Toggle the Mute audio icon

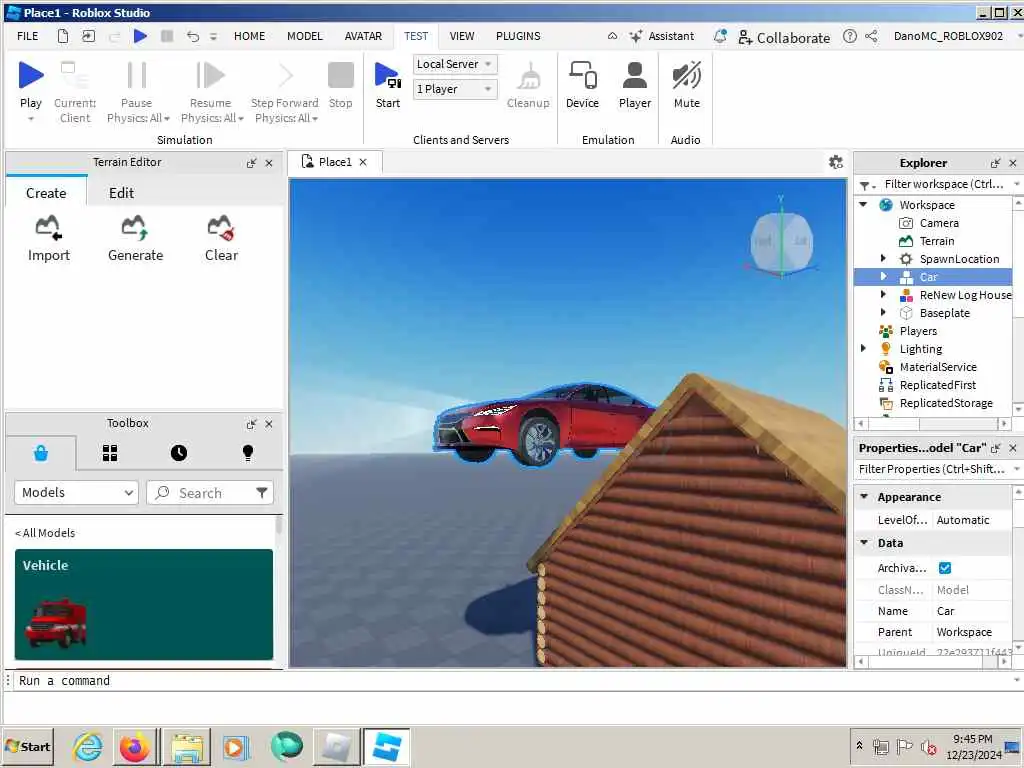[686, 75]
